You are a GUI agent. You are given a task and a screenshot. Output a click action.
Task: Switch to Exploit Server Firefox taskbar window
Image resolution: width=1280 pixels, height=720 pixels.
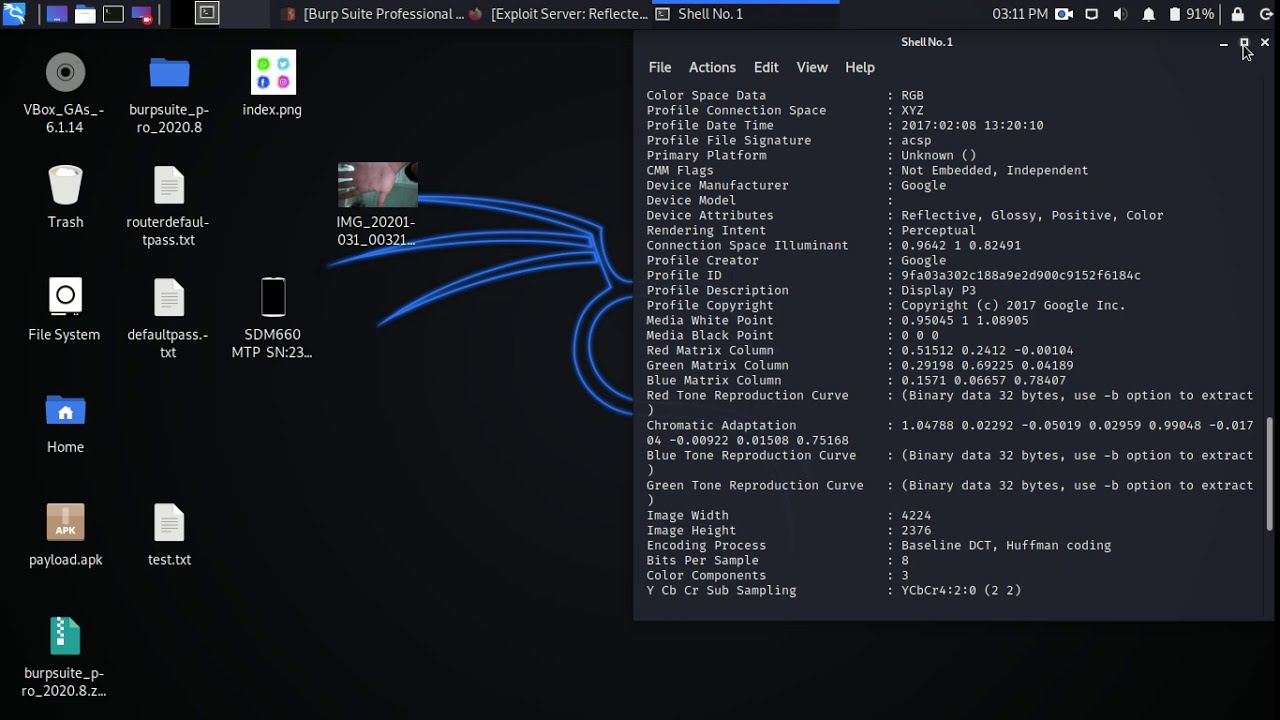point(558,14)
